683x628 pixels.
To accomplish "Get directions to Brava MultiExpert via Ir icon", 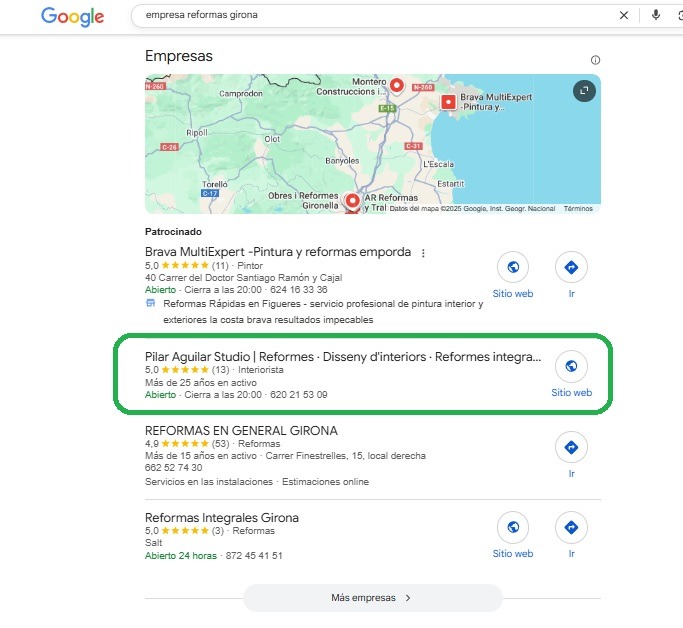I will pos(571,267).
